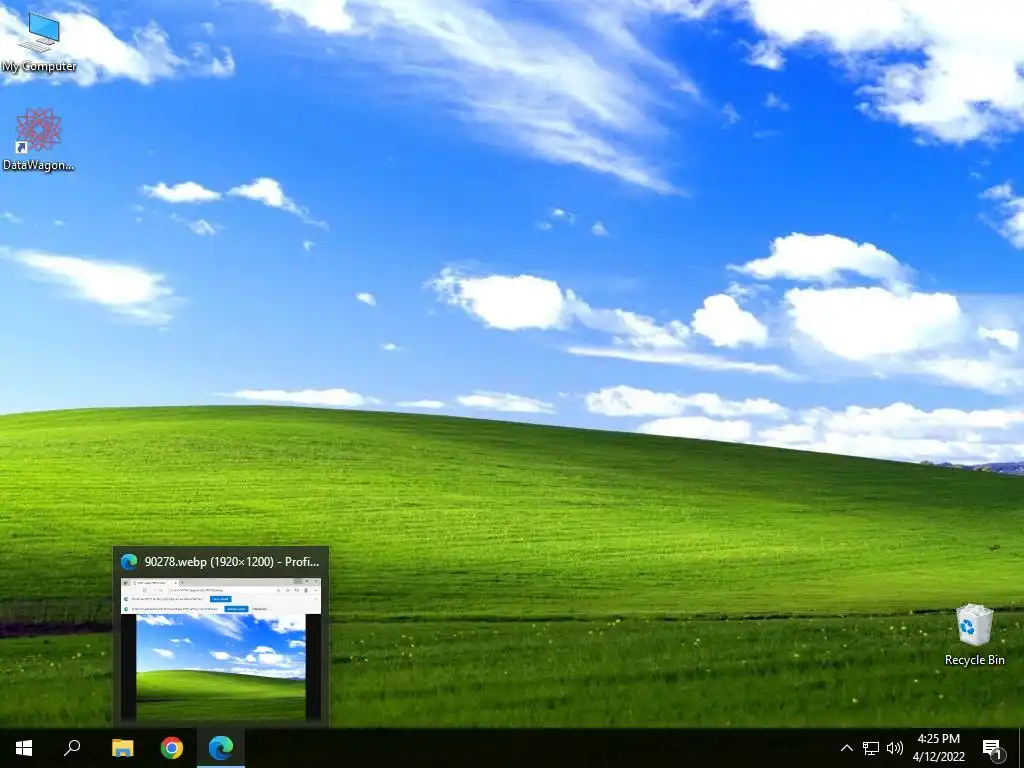Open the My Computer desktop icon
The image size is (1024, 768).
pyautogui.click(x=39, y=42)
